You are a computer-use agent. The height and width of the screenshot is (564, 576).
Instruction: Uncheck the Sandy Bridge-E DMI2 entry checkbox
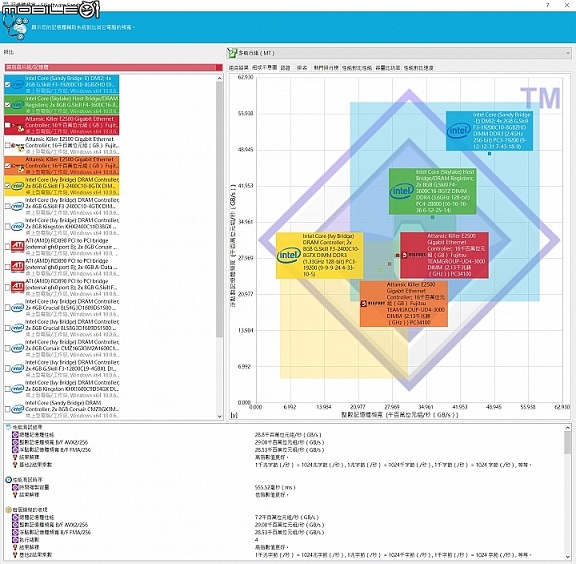[x=8, y=85]
